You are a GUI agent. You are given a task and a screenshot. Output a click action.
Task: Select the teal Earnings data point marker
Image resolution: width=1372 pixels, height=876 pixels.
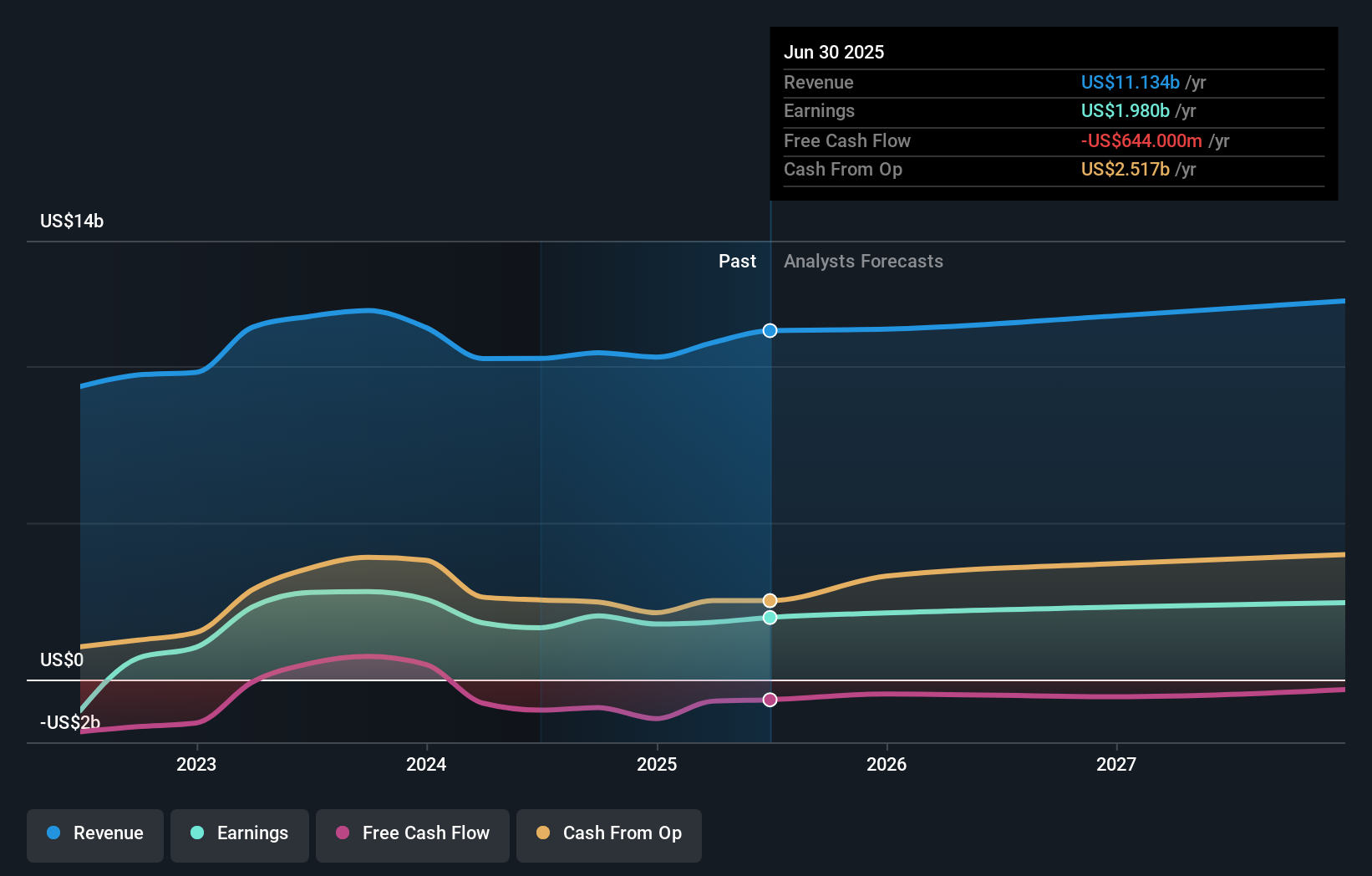point(769,618)
